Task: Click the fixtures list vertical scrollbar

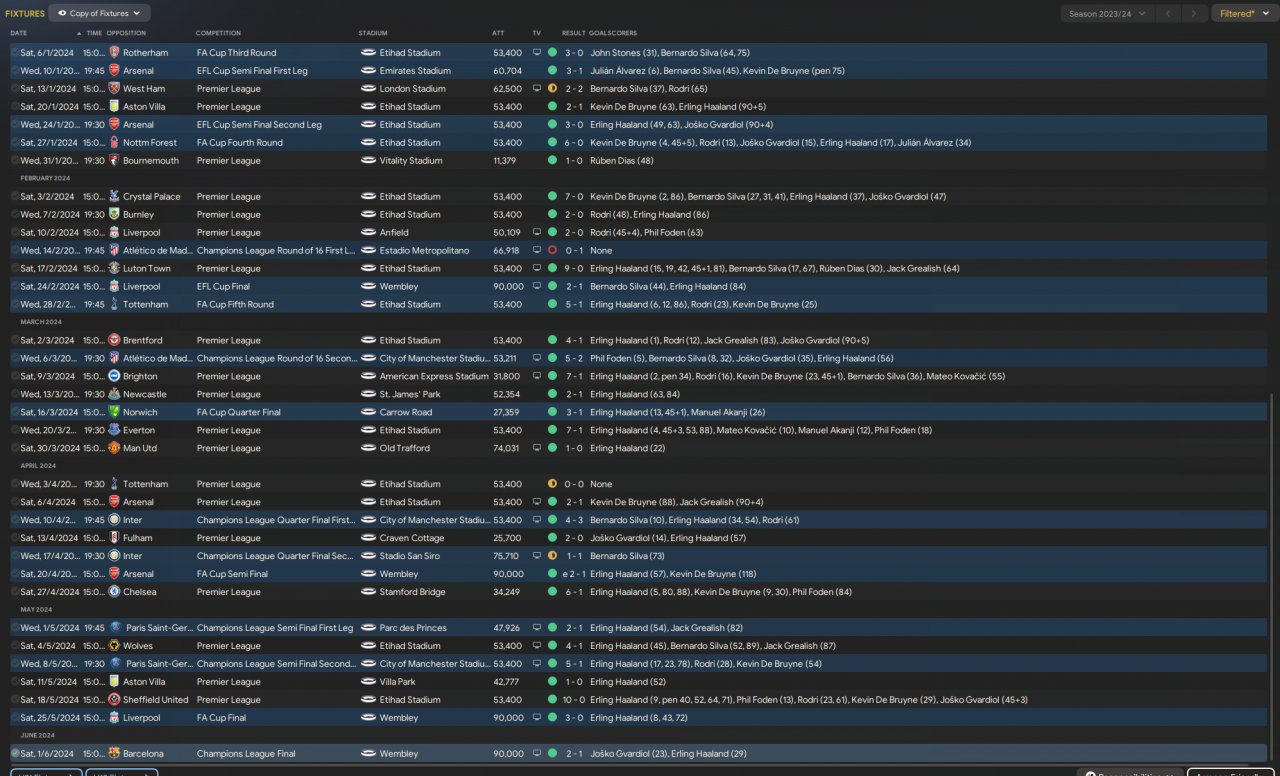Action: [x=1272, y=575]
